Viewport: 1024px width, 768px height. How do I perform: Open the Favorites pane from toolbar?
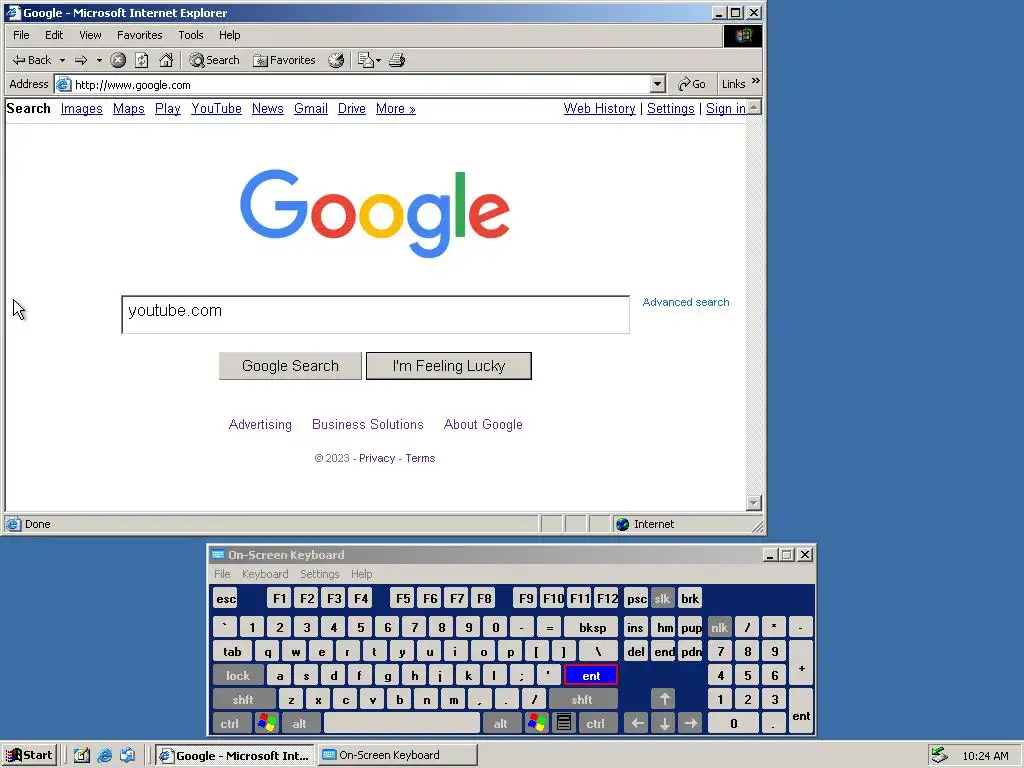(x=284, y=60)
